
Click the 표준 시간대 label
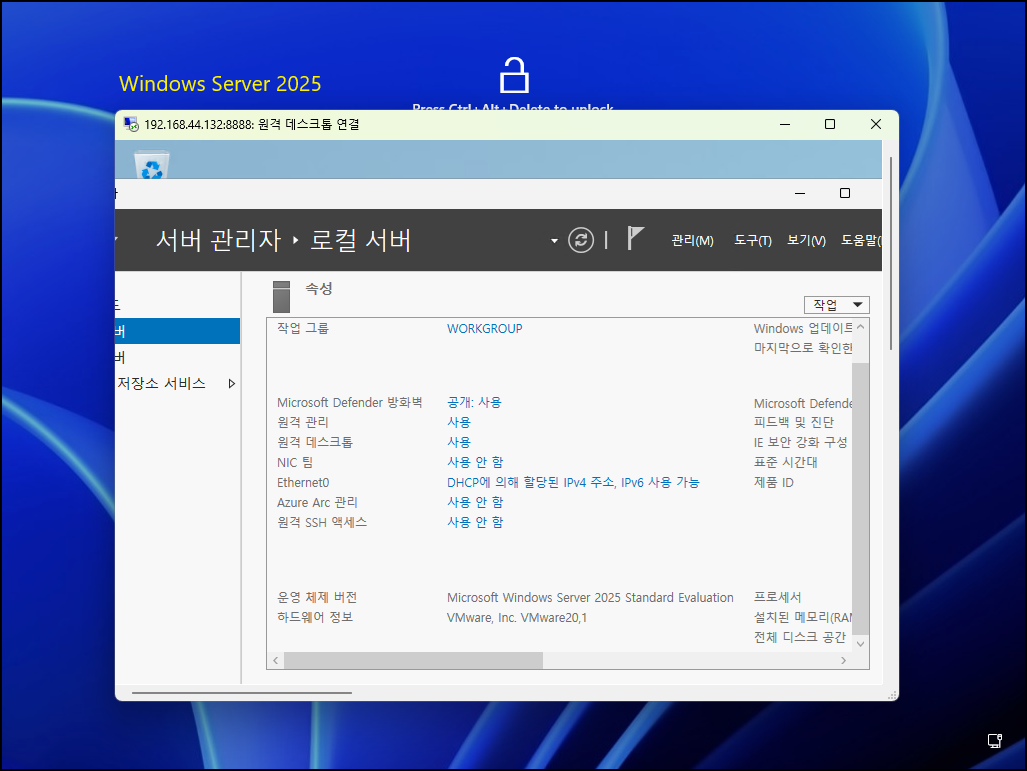pos(785,462)
